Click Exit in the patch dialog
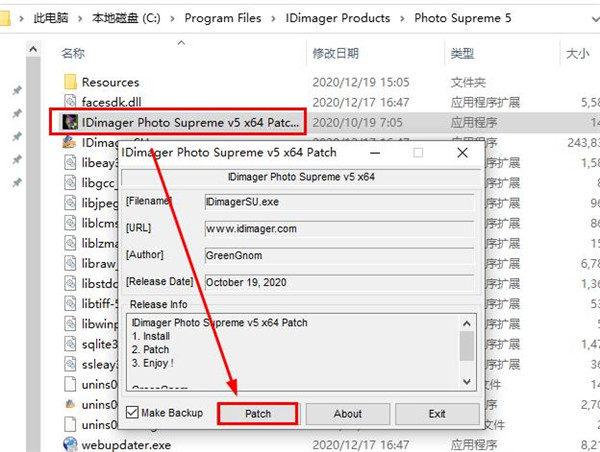600x452 pixels. pos(437,414)
